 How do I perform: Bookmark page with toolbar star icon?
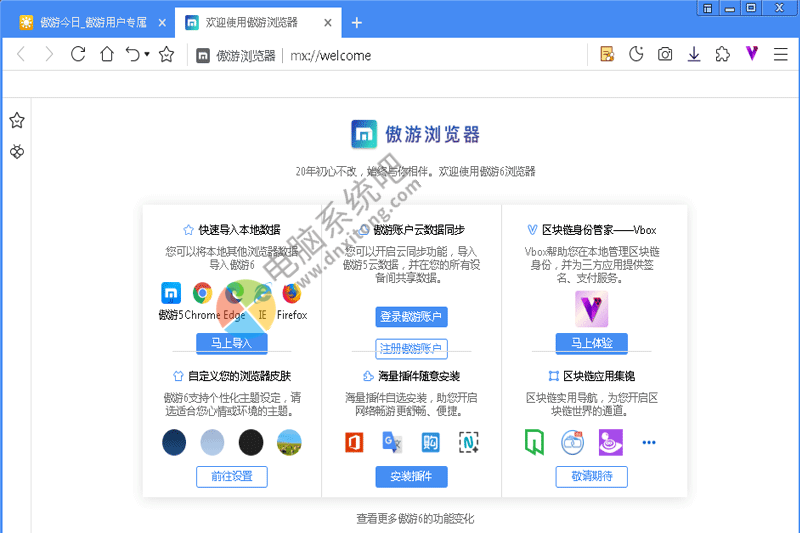[166, 54]
